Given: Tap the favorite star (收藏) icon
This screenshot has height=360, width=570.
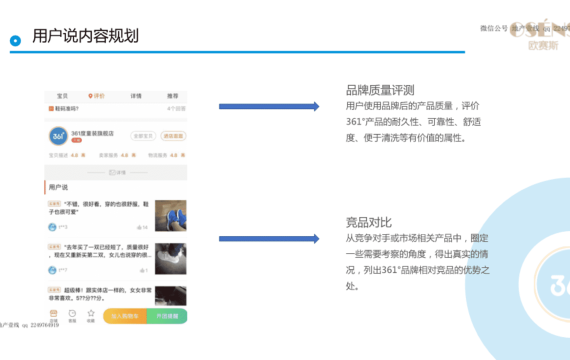Looking at the screenshot, I should coord(91,316).
